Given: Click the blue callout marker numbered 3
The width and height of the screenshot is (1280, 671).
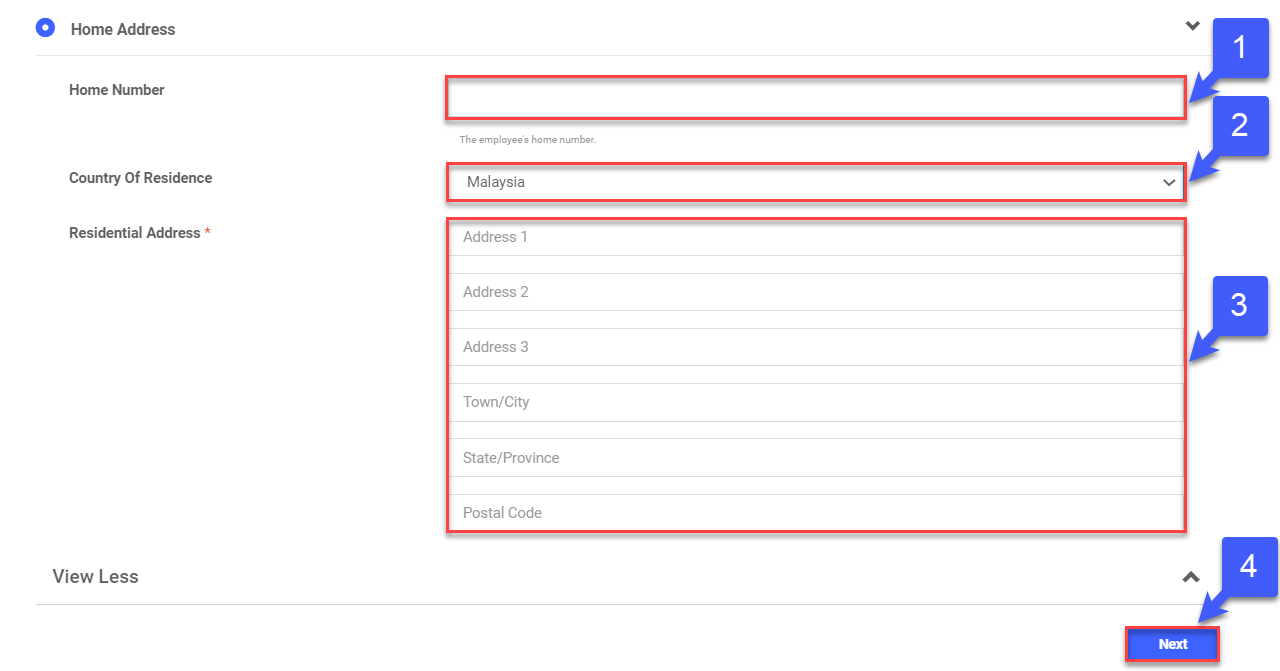Looking at the screenshot, I should (1240, 306).
